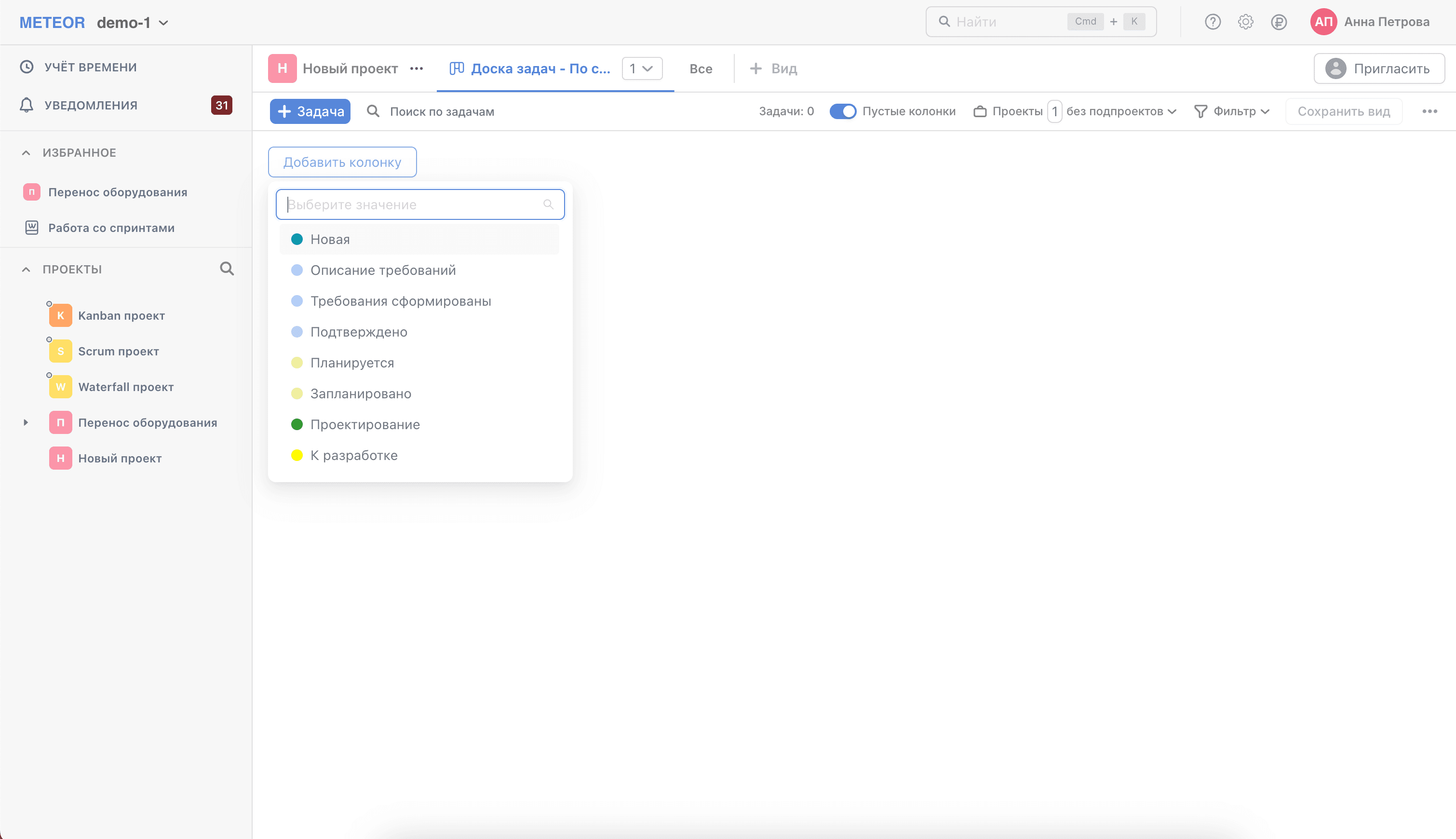Open the toolbar more options dots at right

(1429, 111)
